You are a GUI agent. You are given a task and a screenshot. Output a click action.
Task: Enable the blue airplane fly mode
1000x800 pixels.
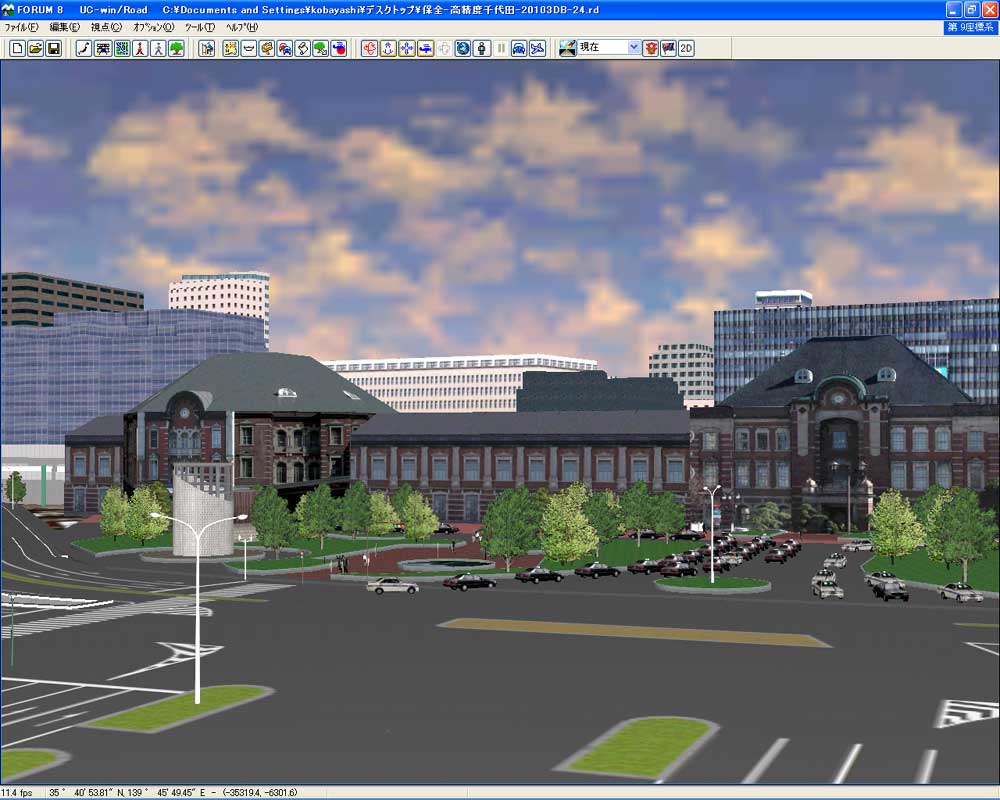(425, 48)
